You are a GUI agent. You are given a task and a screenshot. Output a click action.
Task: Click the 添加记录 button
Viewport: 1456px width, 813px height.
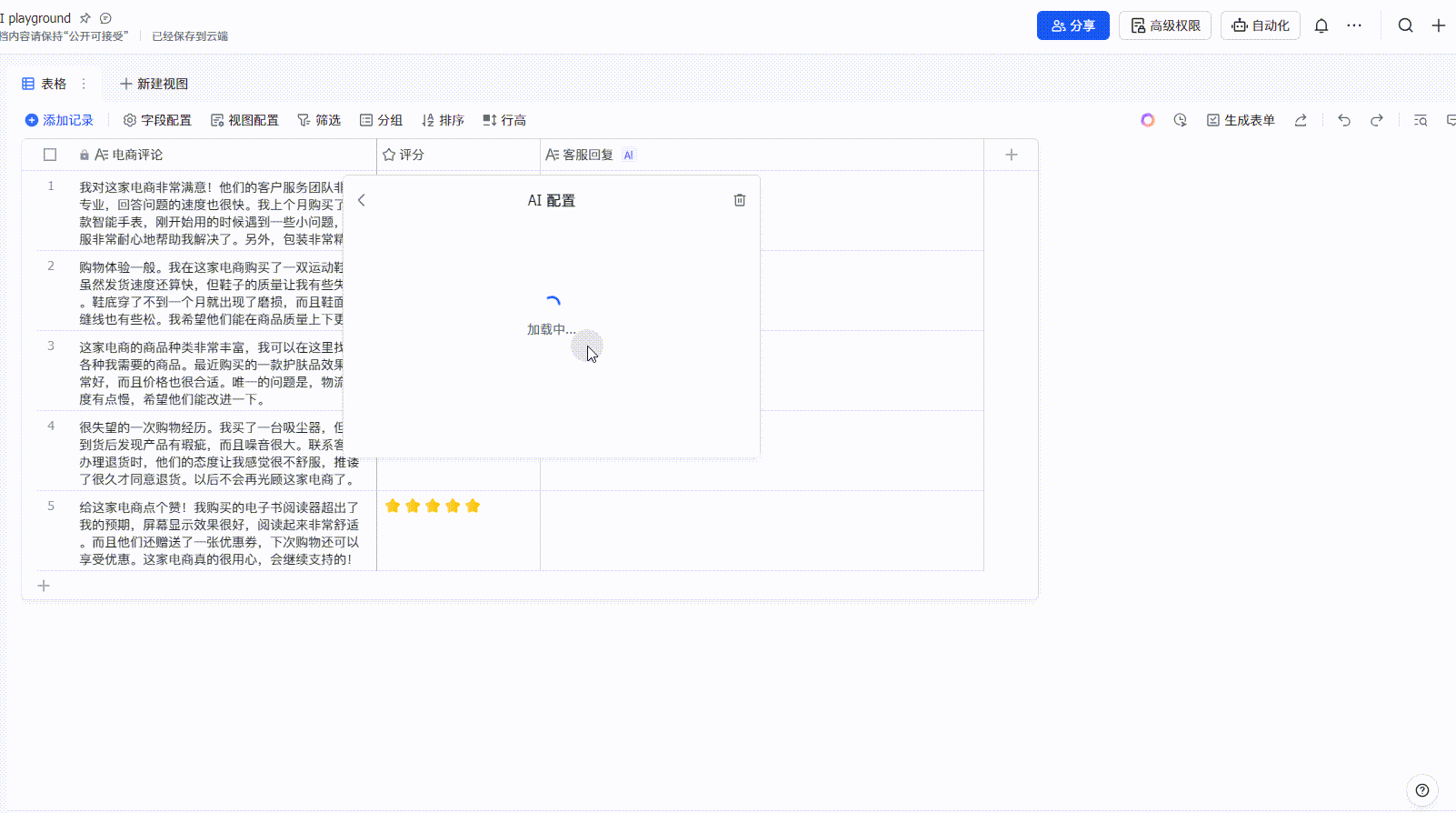click(59, 120)
